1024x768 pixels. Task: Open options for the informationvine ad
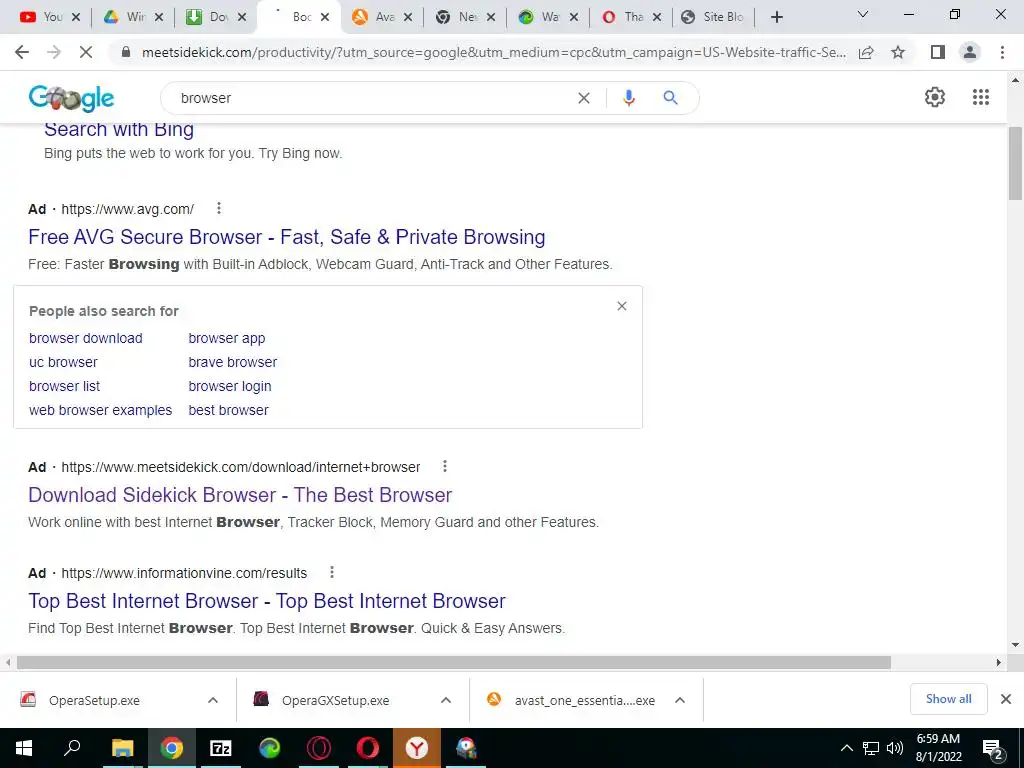pyautogui.click(x=332, y=572)
